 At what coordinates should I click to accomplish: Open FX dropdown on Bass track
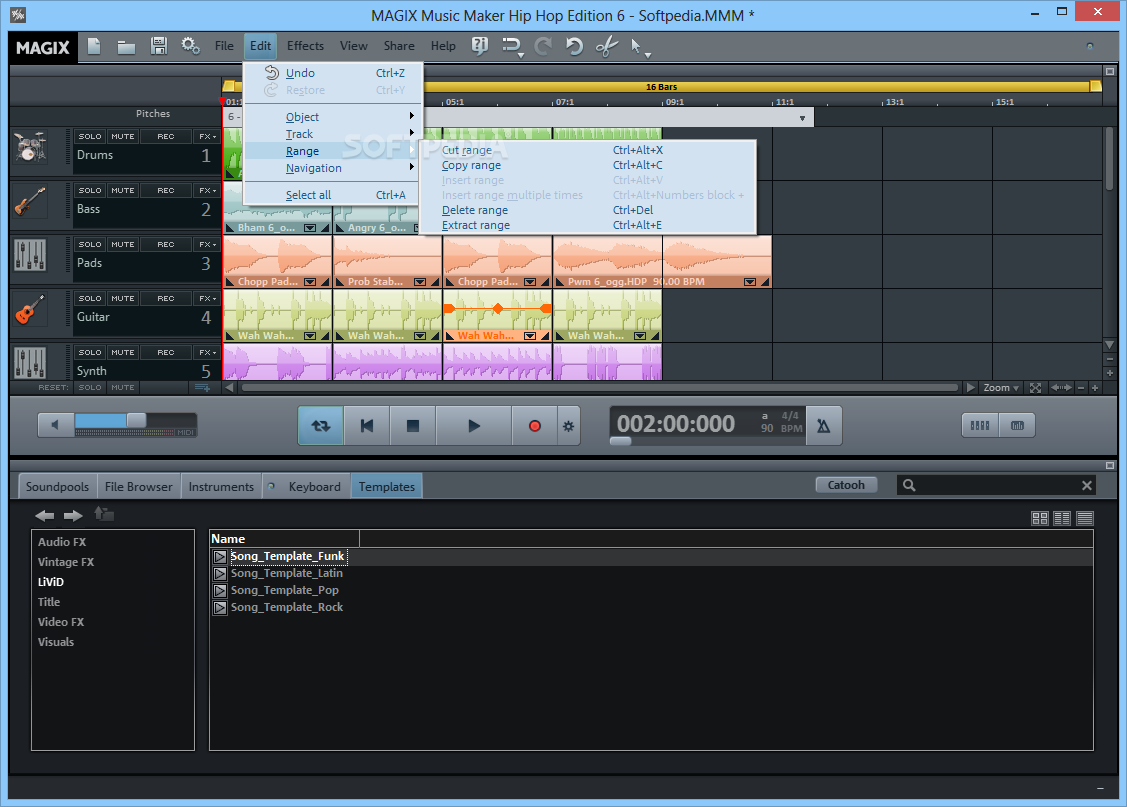pyautogui.click(x=208, y=190)
